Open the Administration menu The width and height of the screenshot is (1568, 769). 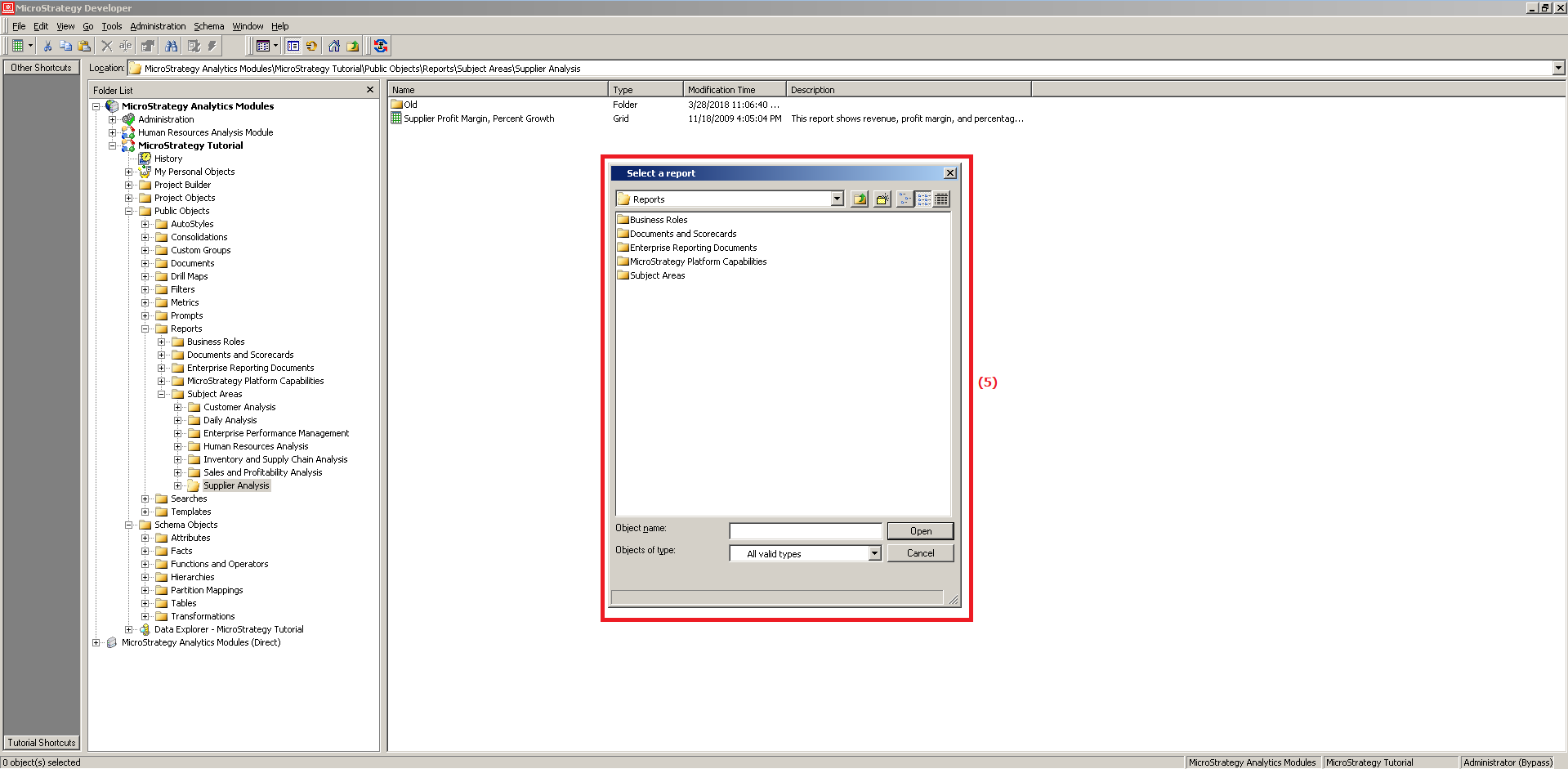(158, 26)
